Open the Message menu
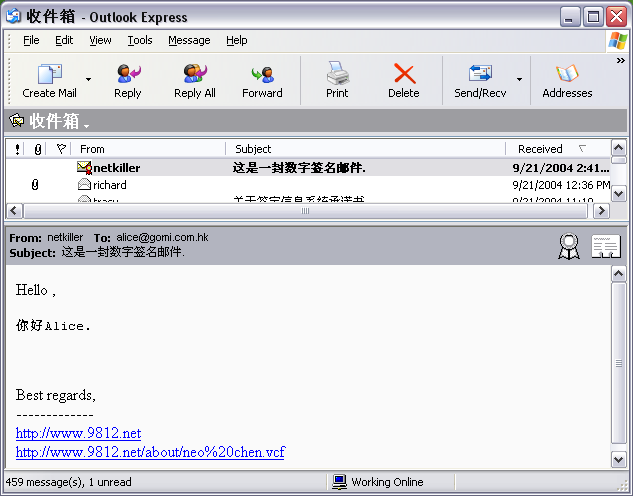Image resolution: width=633 pixels, height=496 pixels. tap(189, 40)
